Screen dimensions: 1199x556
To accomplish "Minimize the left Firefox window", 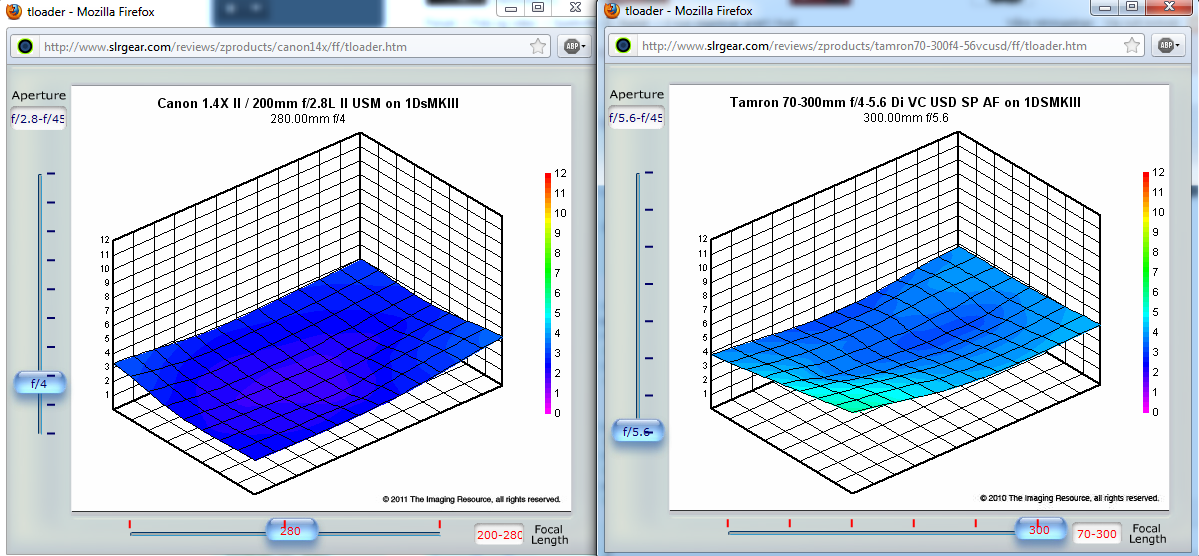I will coord(512,7).
